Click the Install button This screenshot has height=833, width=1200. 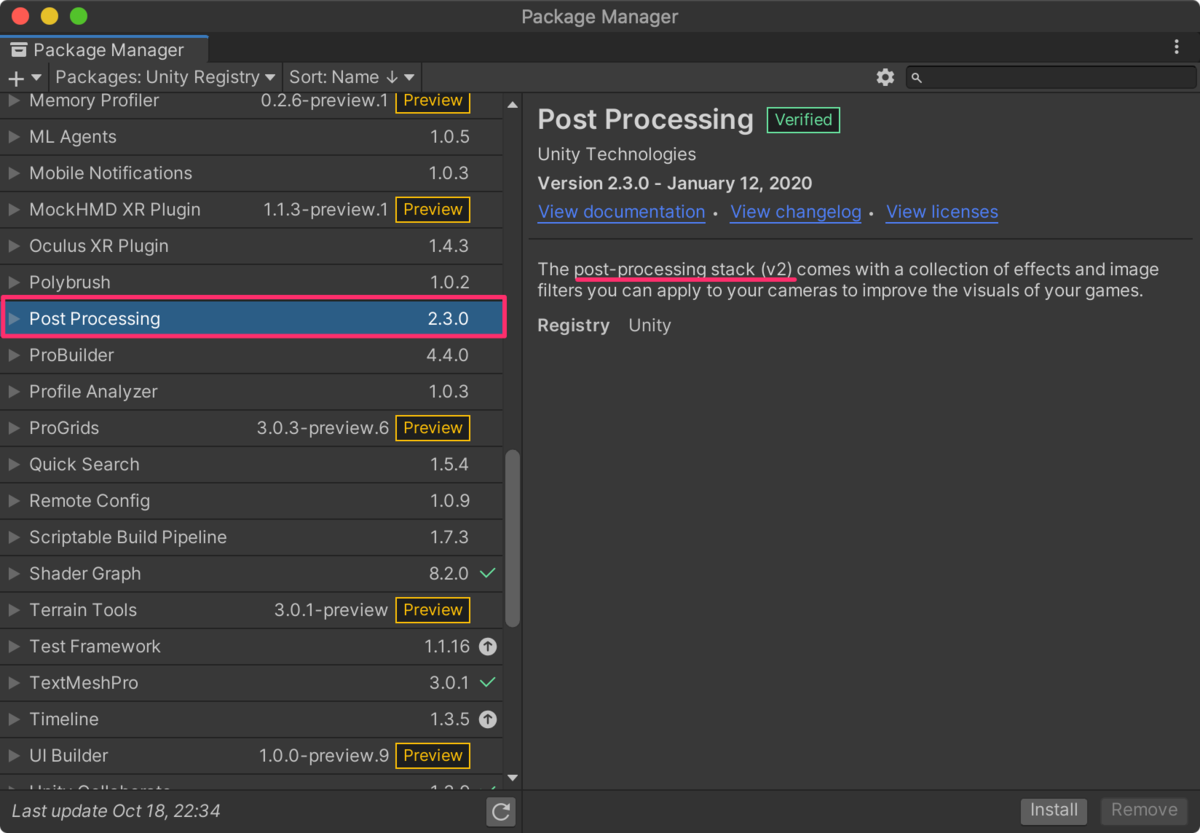coord(1055,810)
